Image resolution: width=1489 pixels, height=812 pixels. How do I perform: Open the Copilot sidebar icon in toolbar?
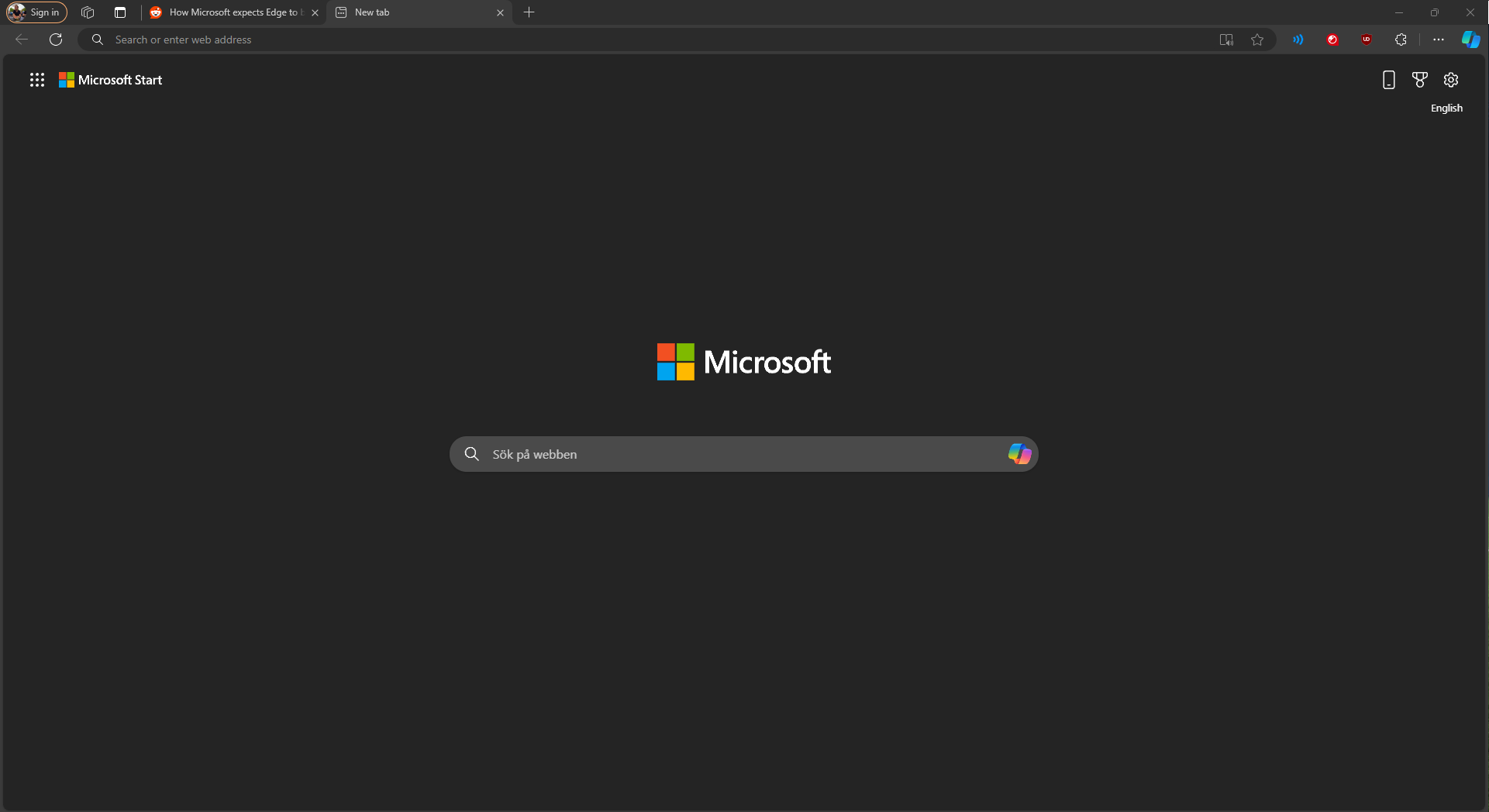click(x=1470, y=40)
